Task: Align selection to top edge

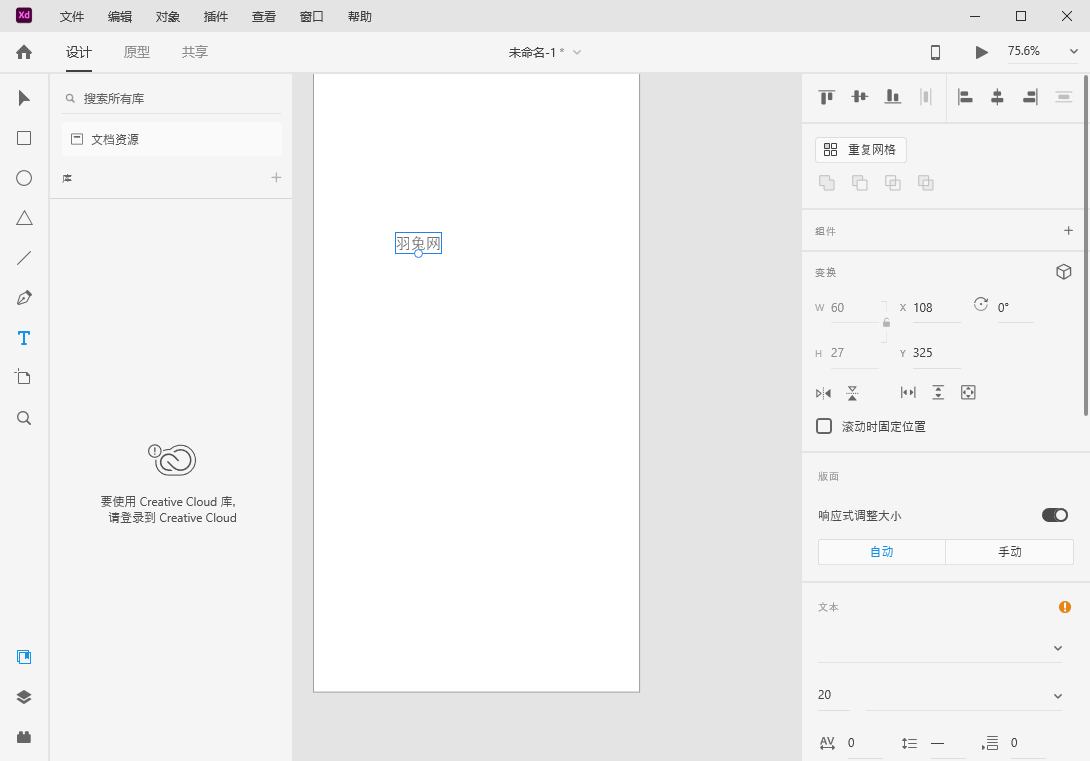Action: [827, 97]
